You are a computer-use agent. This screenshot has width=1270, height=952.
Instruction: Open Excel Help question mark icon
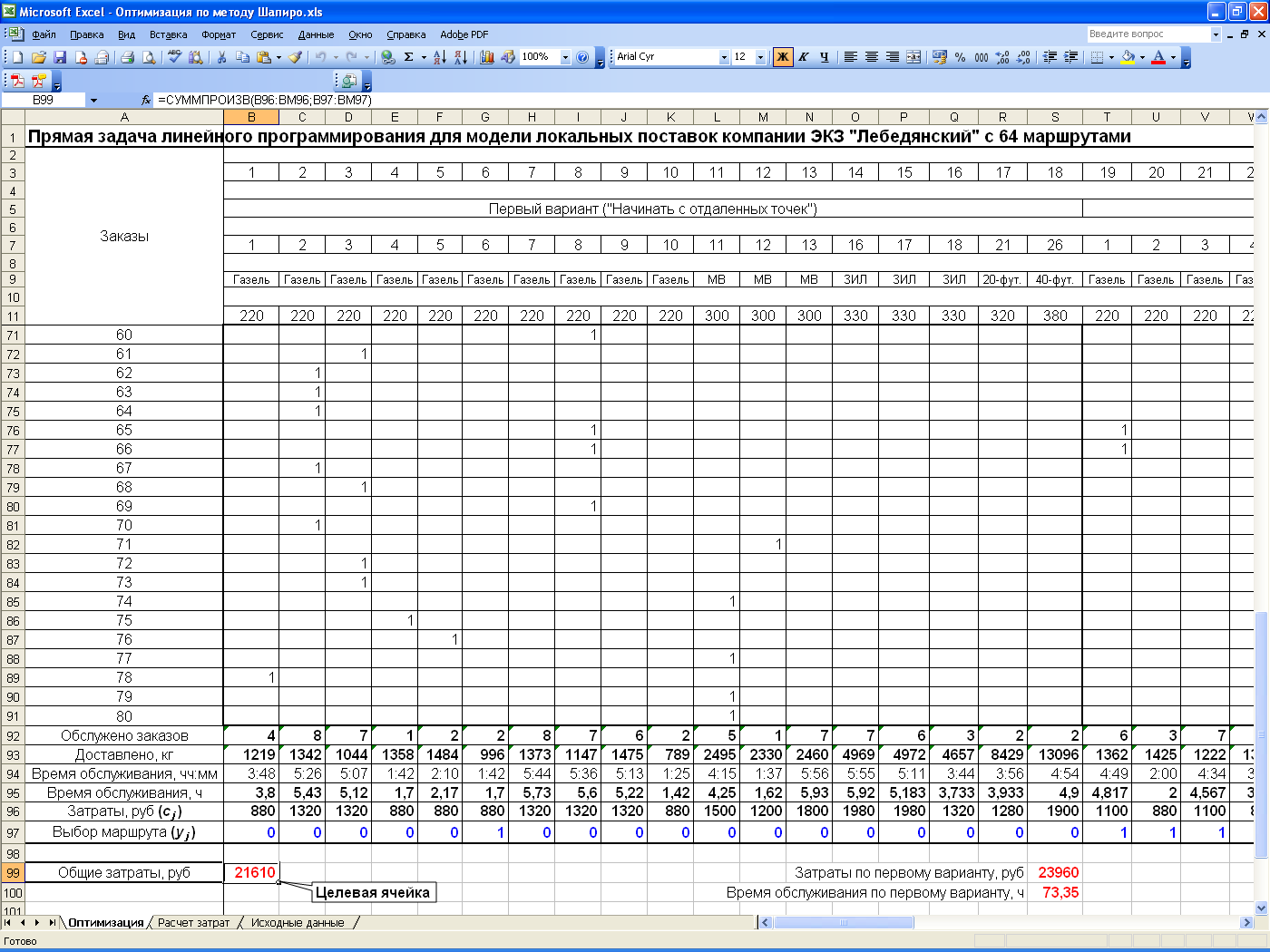(582, 57)
